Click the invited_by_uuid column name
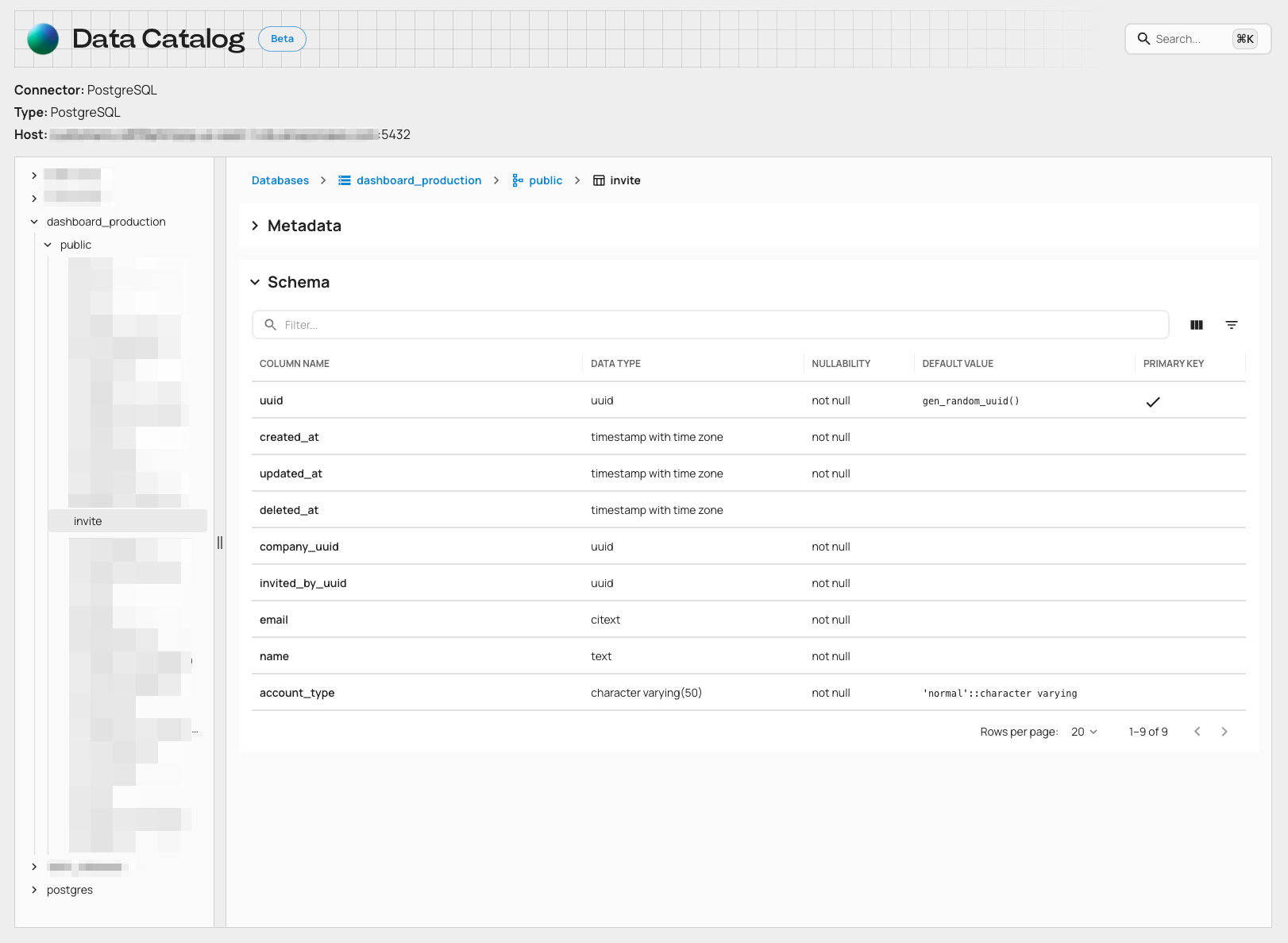1288x943 pixels. pos(303,583)
